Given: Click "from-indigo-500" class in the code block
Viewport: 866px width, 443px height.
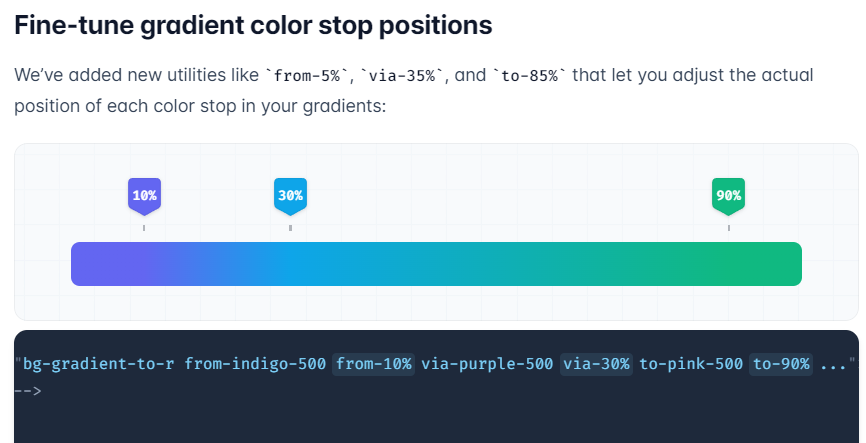Looking at the screenshot, I should coord(255,364).
